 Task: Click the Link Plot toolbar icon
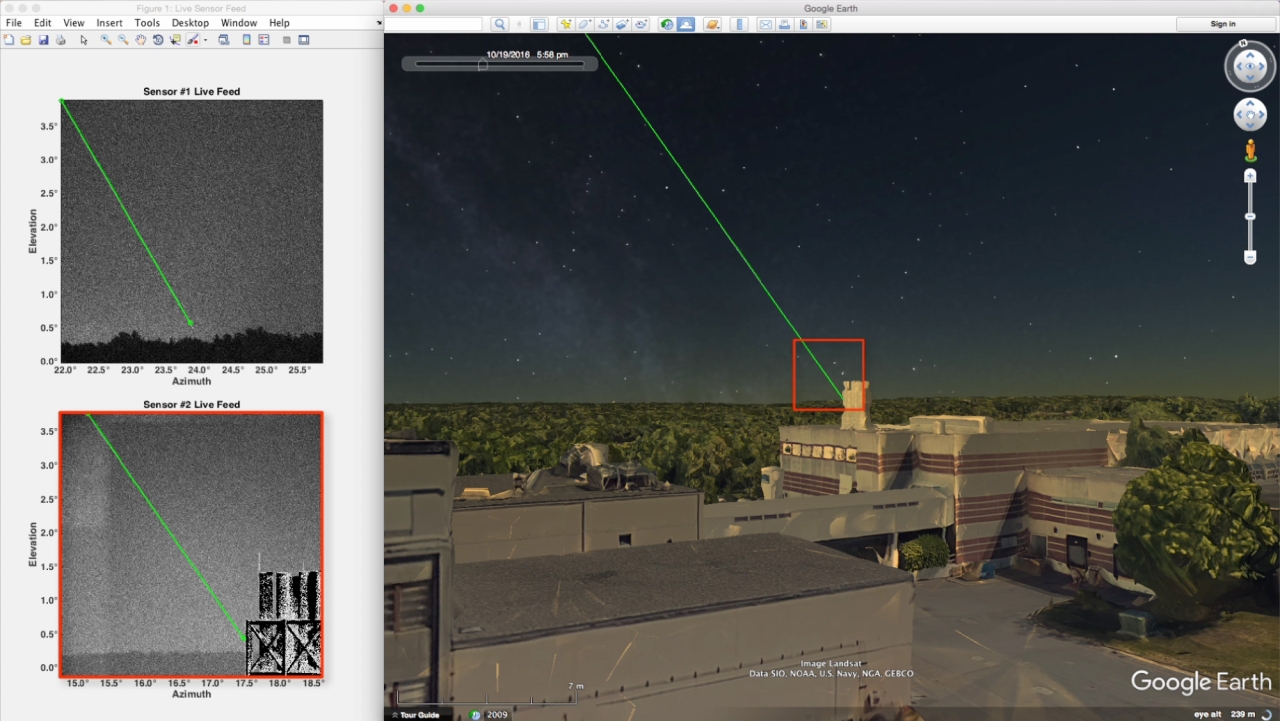[224, 40]
